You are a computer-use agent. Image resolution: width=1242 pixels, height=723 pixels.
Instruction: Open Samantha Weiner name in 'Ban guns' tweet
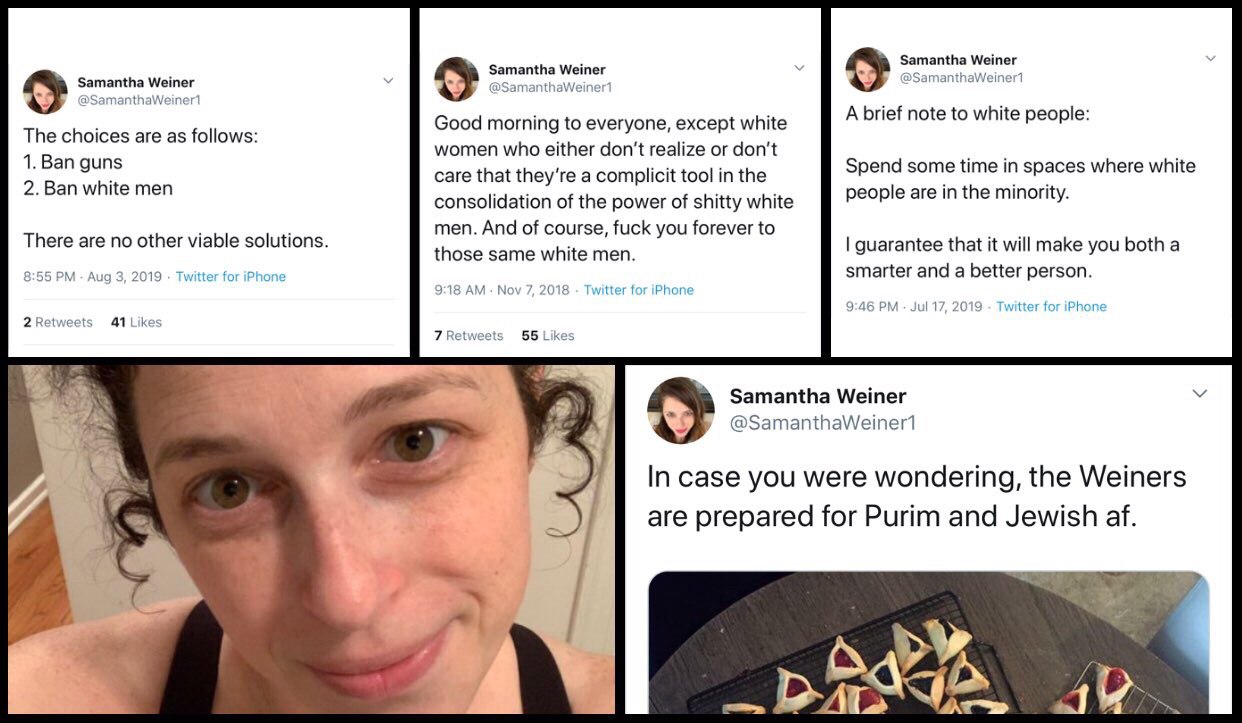point(136,82)
